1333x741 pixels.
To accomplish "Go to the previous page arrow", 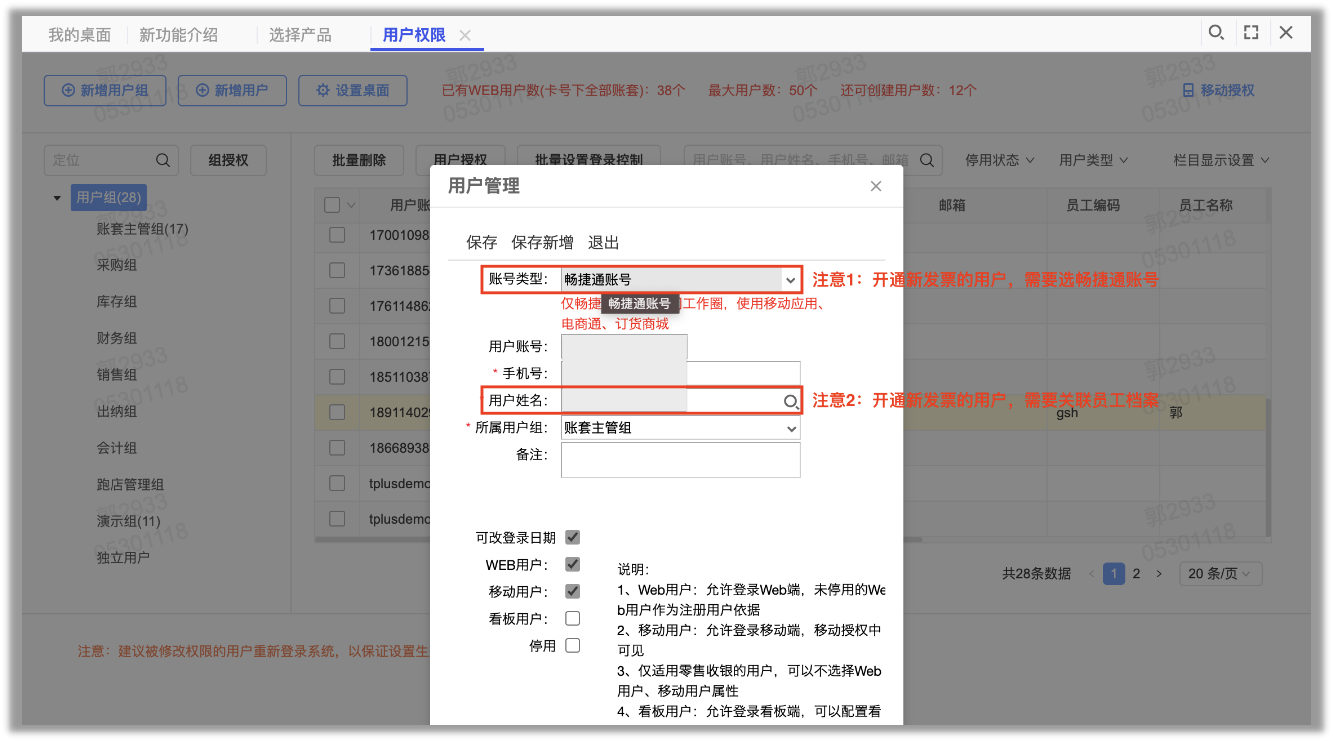I will coord(1092,574).
